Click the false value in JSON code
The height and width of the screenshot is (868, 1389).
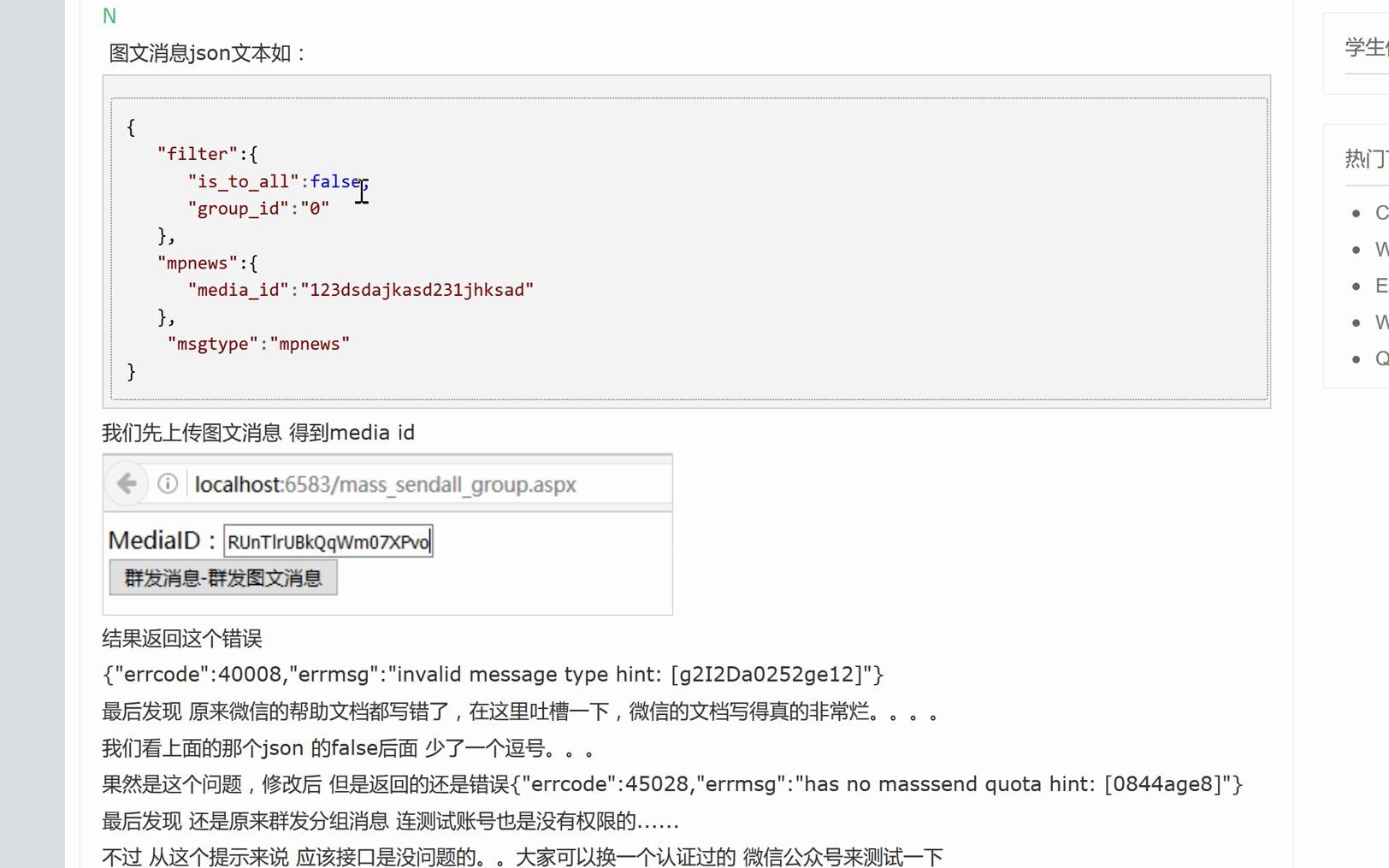click(x=335, y=181)
